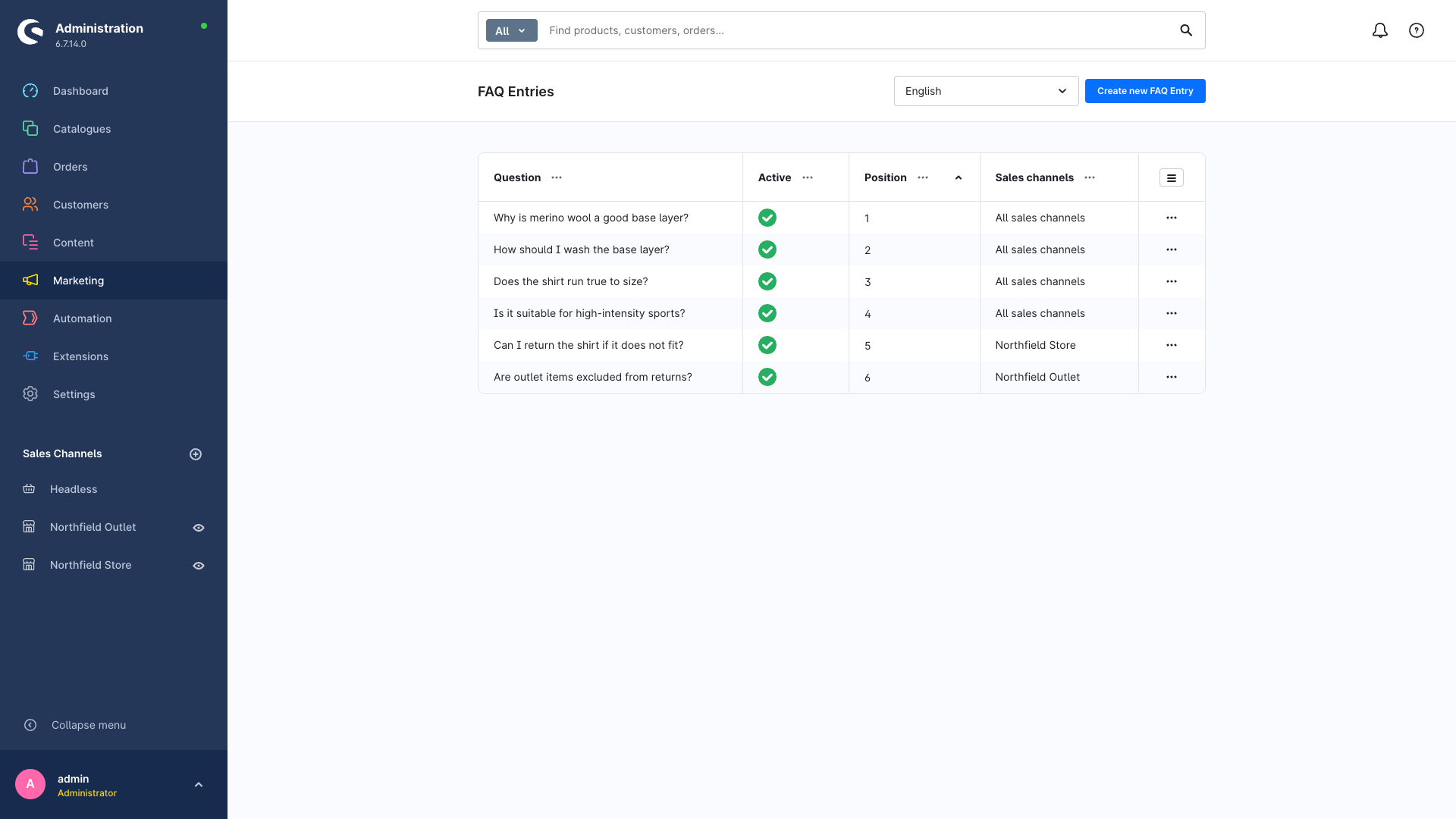The height and width of the screenshot is (819, 1456).
Task: Open the English language dropdown
Action: click(x=986, y=91)
